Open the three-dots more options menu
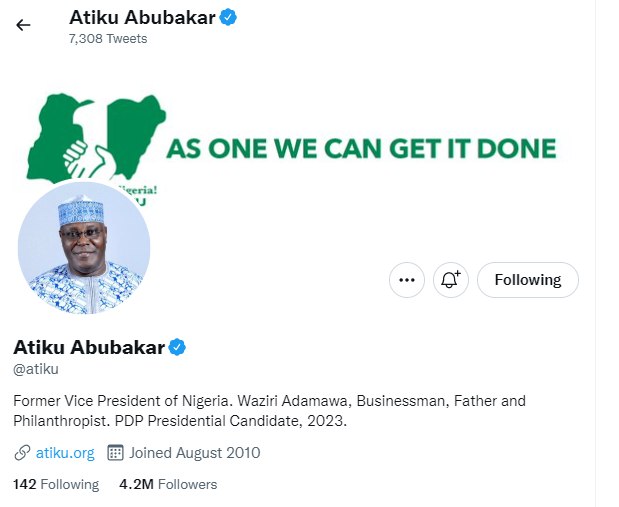Viewport: 619px width, 507px height. (406, 280)
